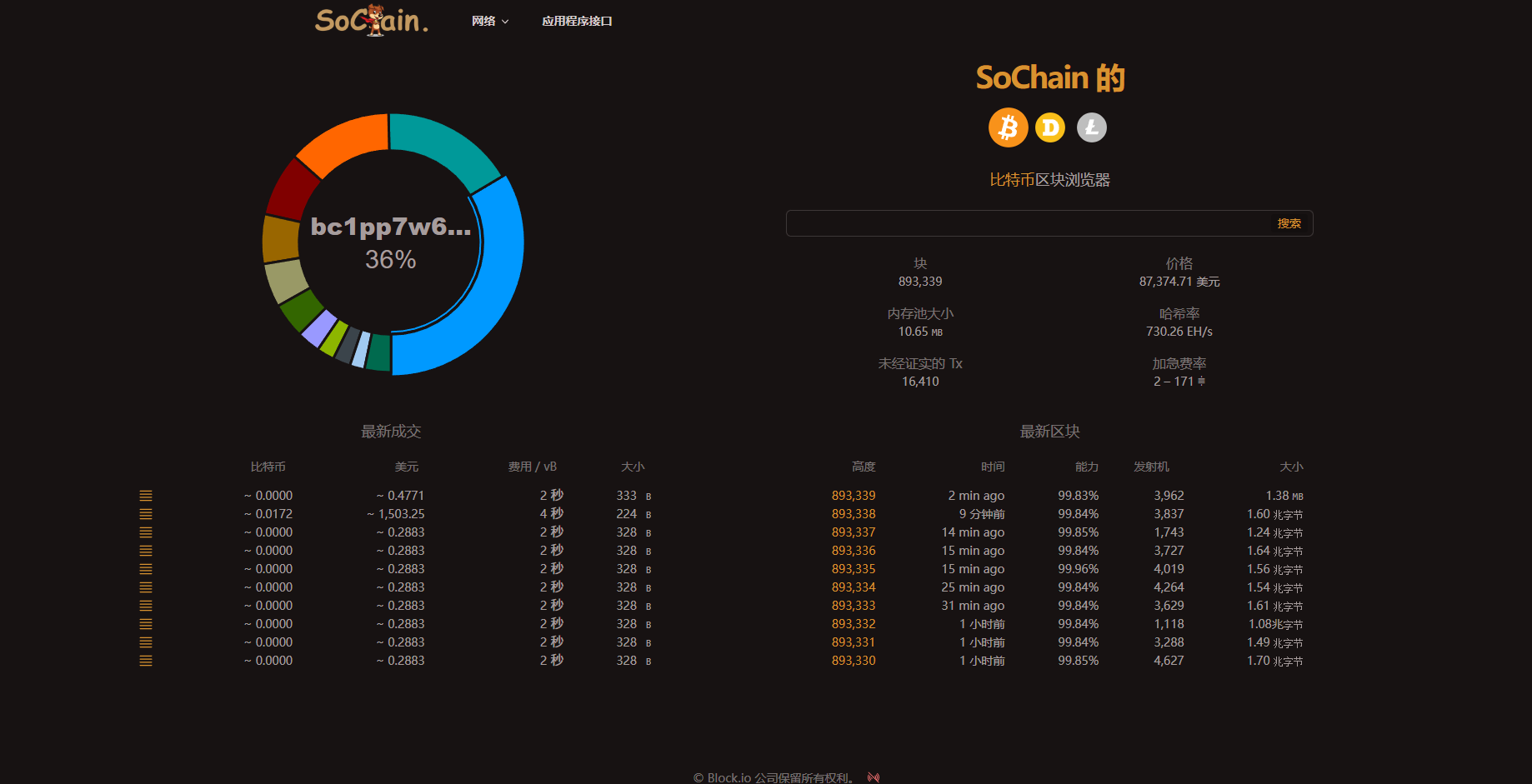Click the SoChain logo
Image resolution: width=1532 pixels, height=784 pixels.
click(x=372, y=20)
